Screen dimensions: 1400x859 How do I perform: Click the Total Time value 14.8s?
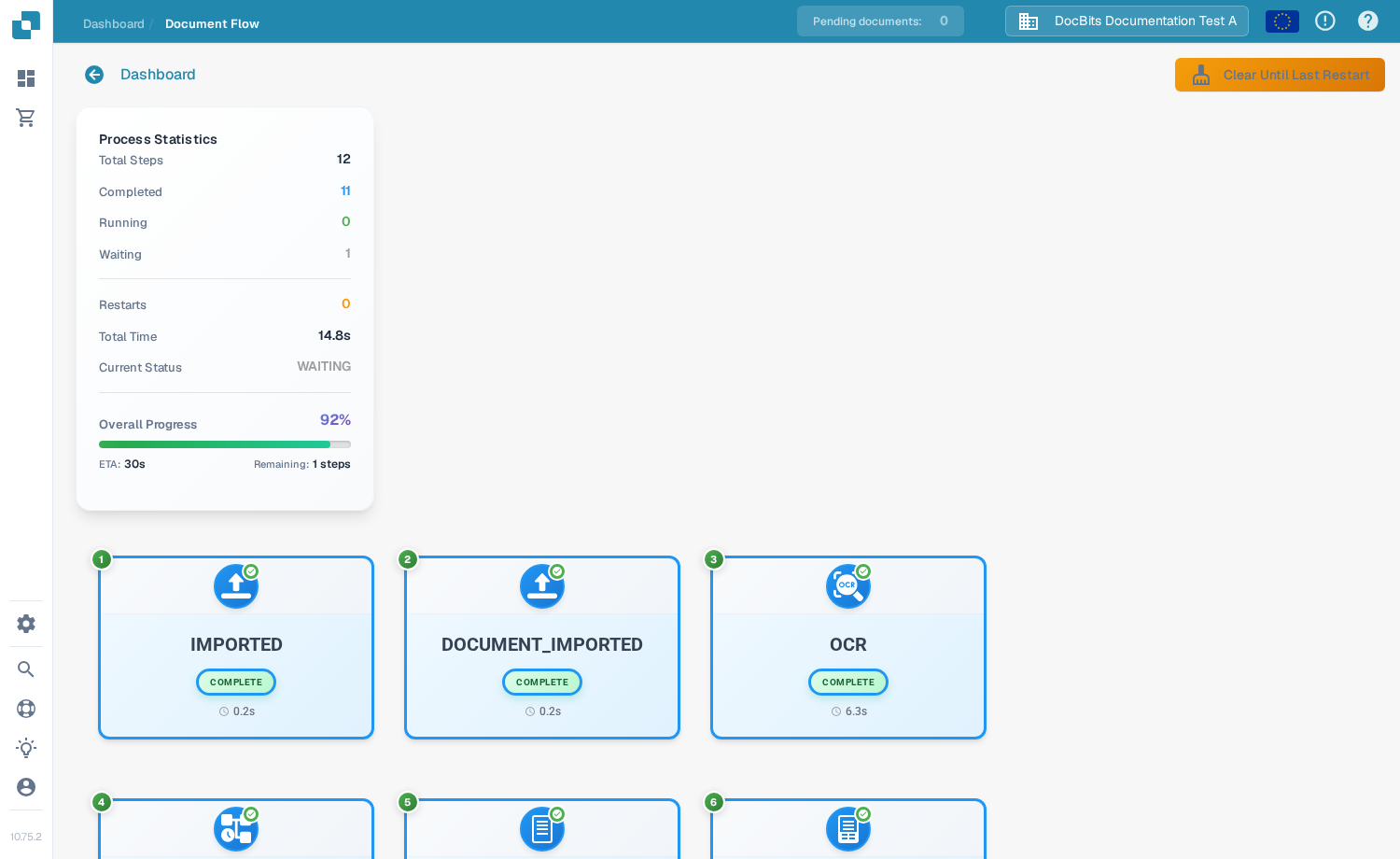coord(334,335)
